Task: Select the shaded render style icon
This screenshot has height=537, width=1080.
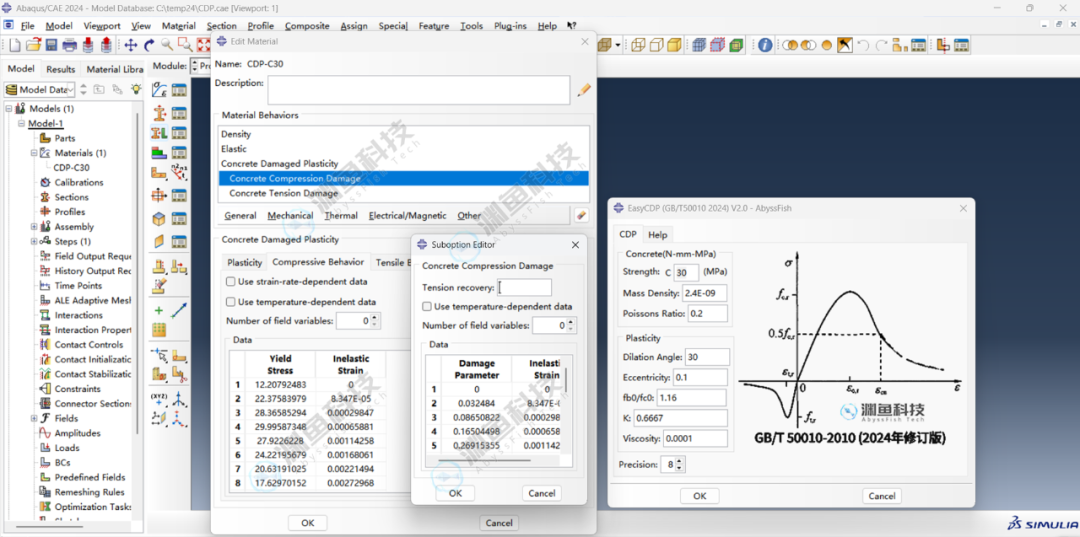Action: [674, 45]
